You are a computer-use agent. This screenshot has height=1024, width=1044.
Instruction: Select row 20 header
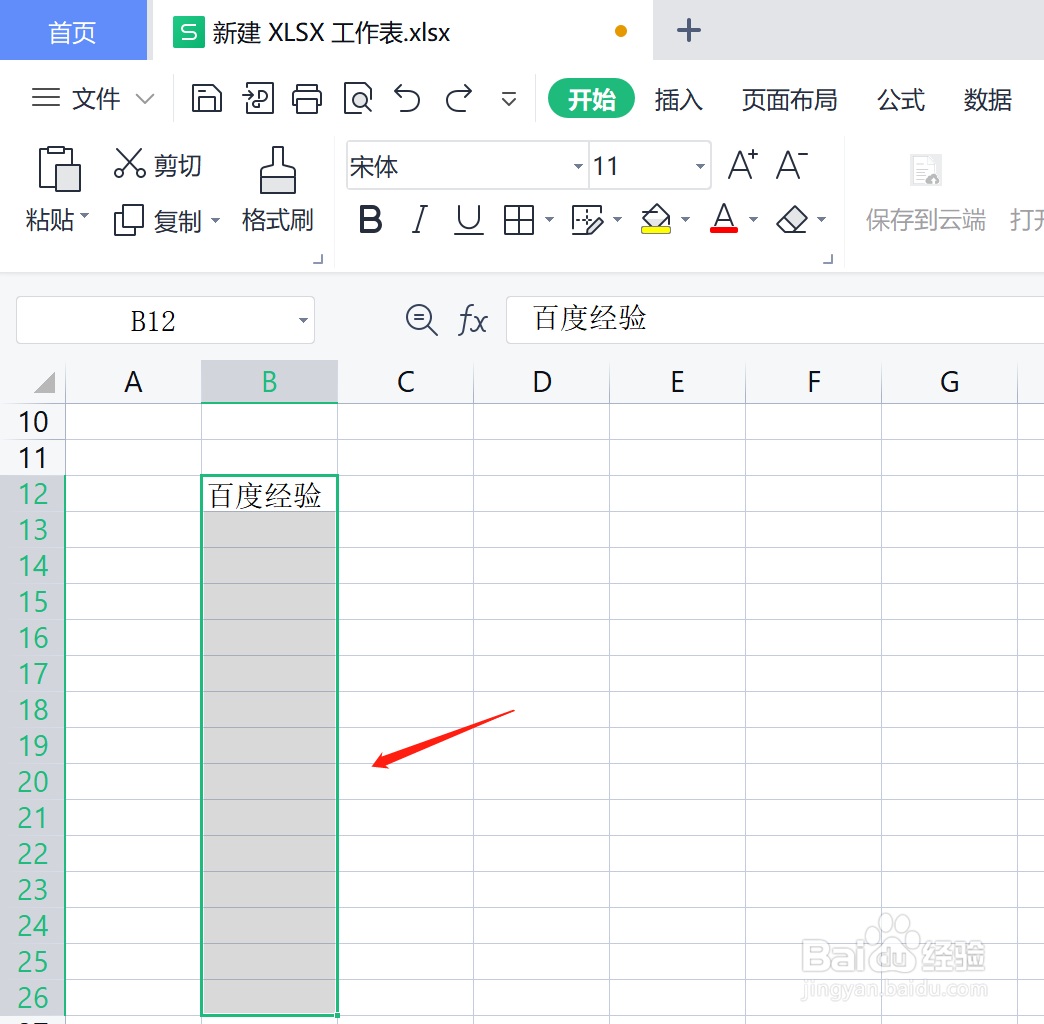[x=33, y=781]
